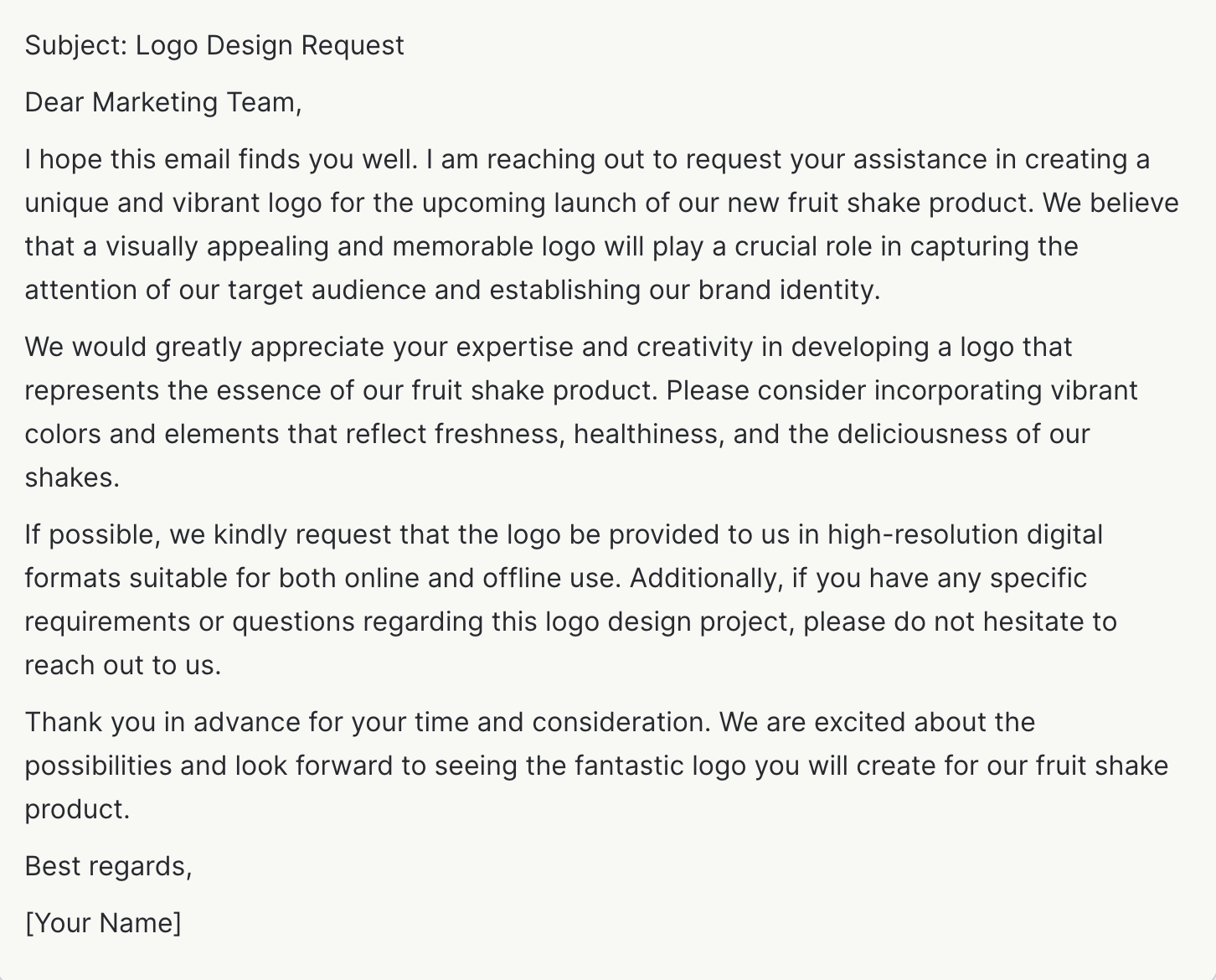Click the 'Dear Marketing Team,' greeting

(163, 102)
